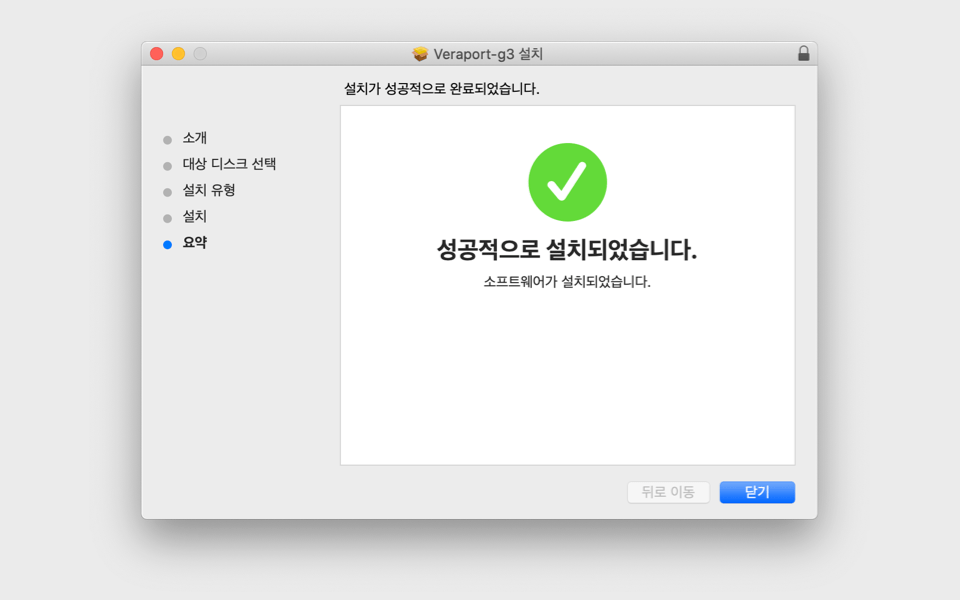Click the blue bullet next to 요약
This screenshot has width=960, height=600.
click(x=167, y=244)
